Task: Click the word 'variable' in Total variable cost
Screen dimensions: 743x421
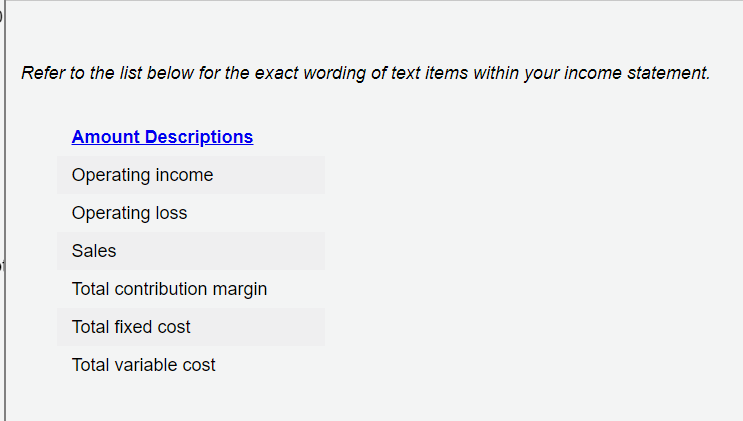Action: pyautogui.click(x=146, y=365)
